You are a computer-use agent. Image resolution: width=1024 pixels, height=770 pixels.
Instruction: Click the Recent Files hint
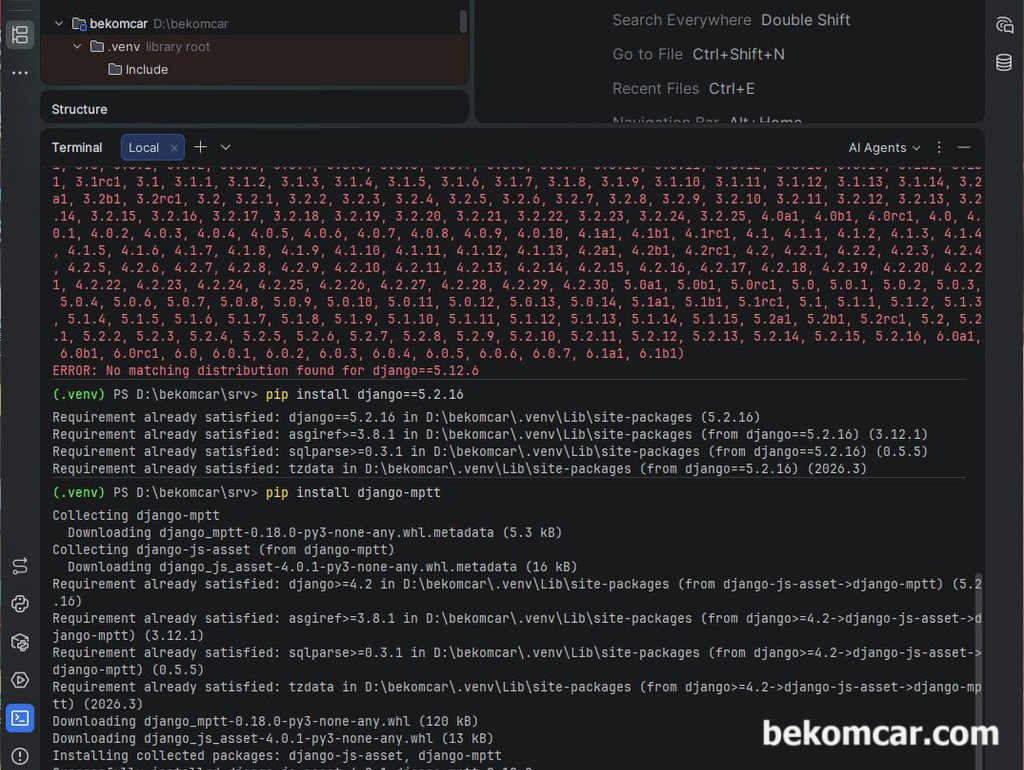[x=683, y=88]
